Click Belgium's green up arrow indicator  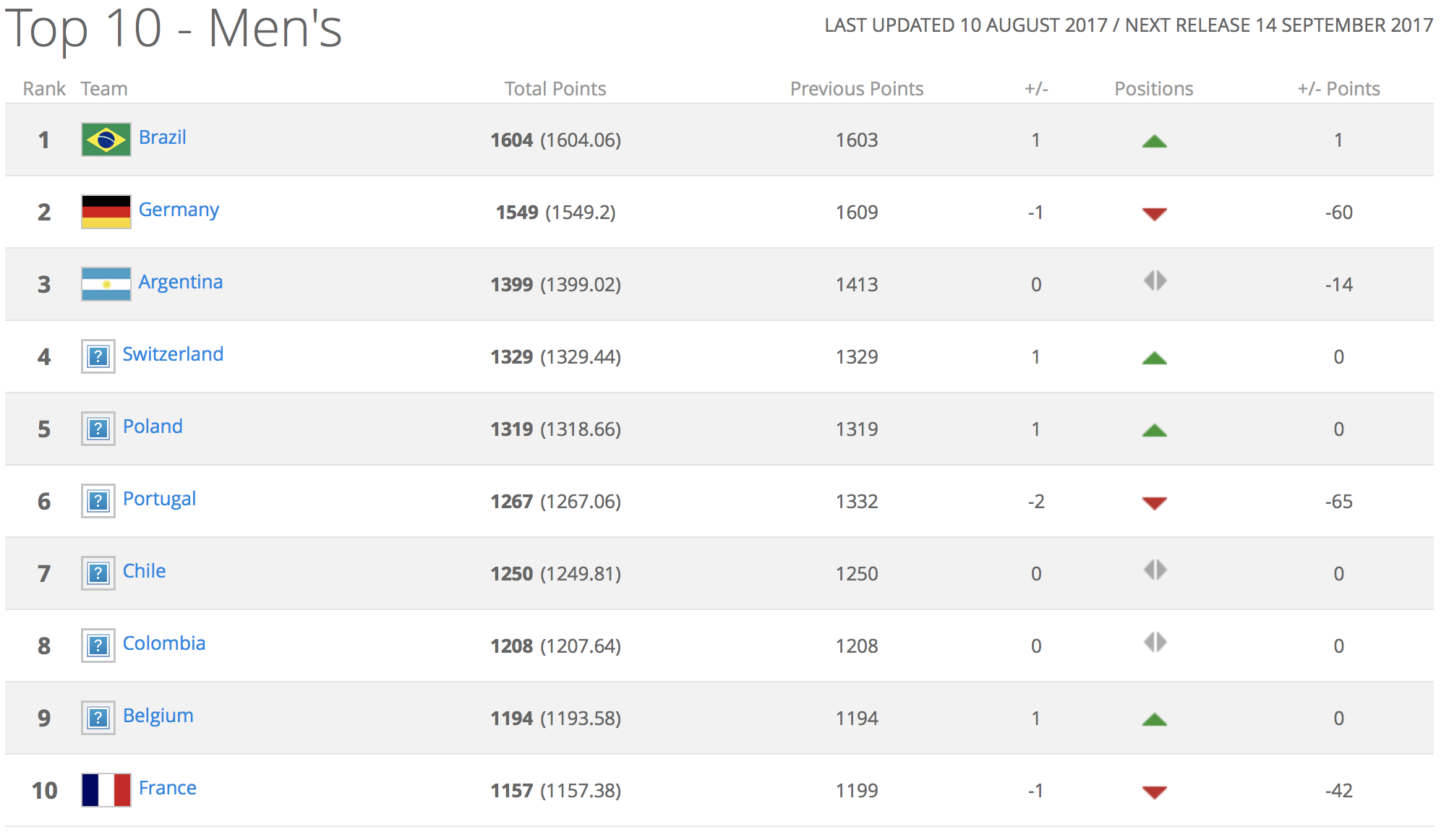coord(1155,719)
